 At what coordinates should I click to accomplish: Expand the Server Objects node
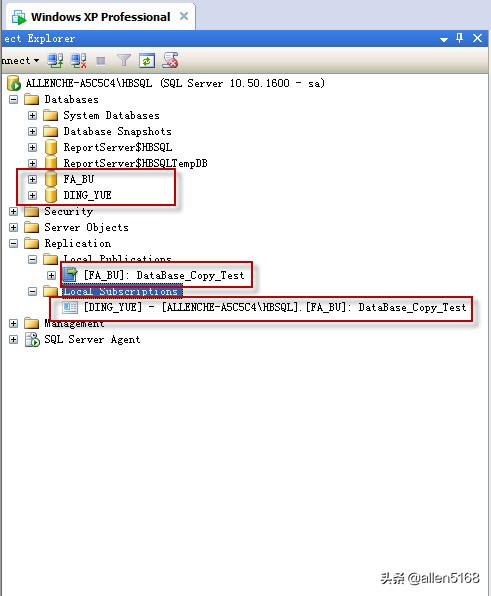point(14,227)
